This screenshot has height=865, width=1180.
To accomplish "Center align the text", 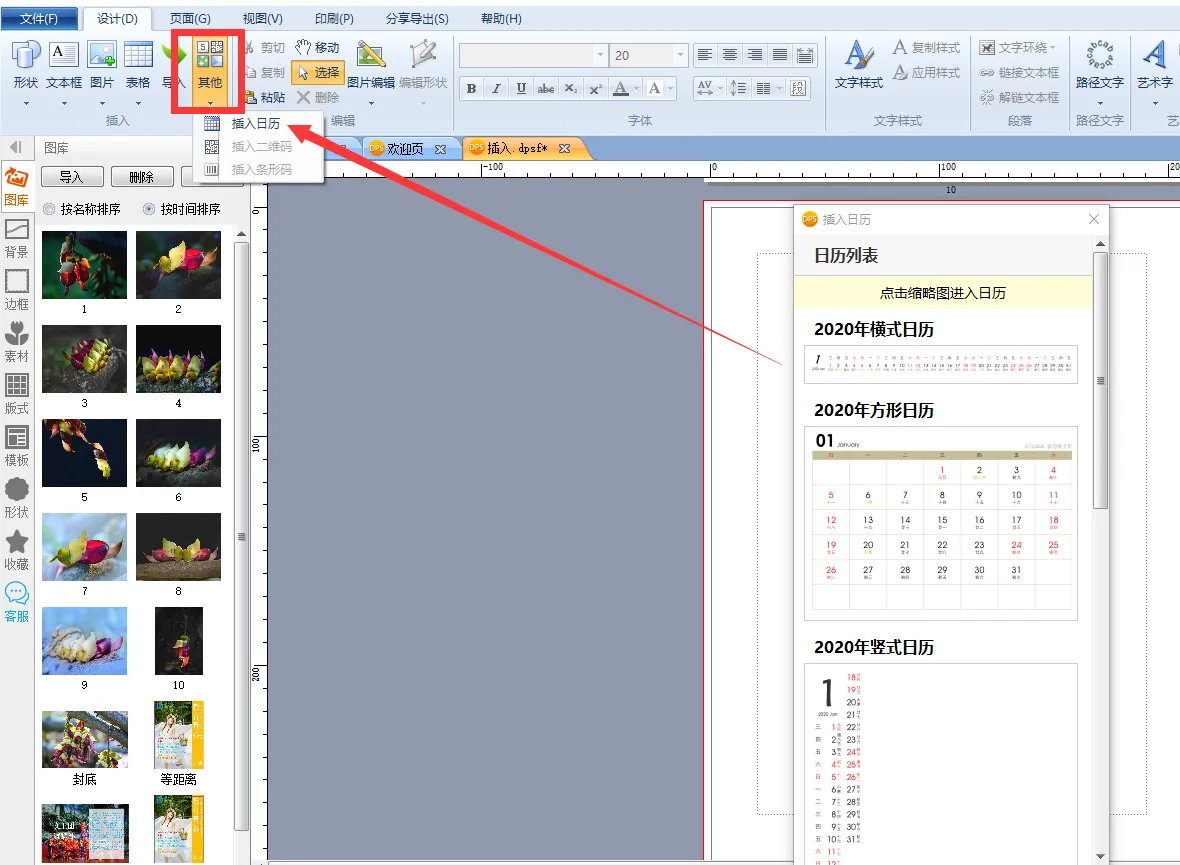I will click(730, 55).
